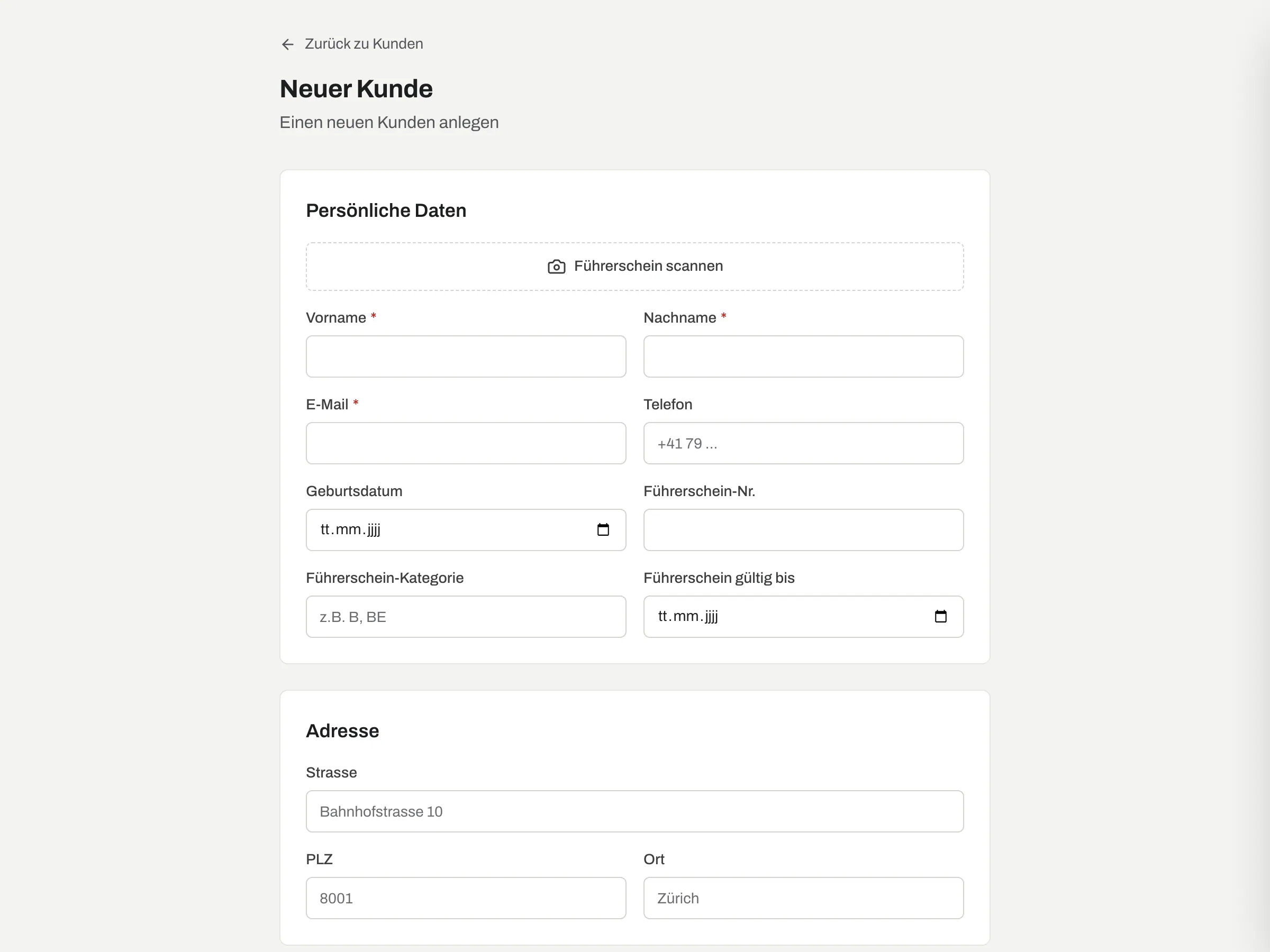The height and width of the screenshot is (952, 1270).
Task: Open the Führerschein gültig bis calendar icon
Action: pyautogui.click(x=940, y=616)
